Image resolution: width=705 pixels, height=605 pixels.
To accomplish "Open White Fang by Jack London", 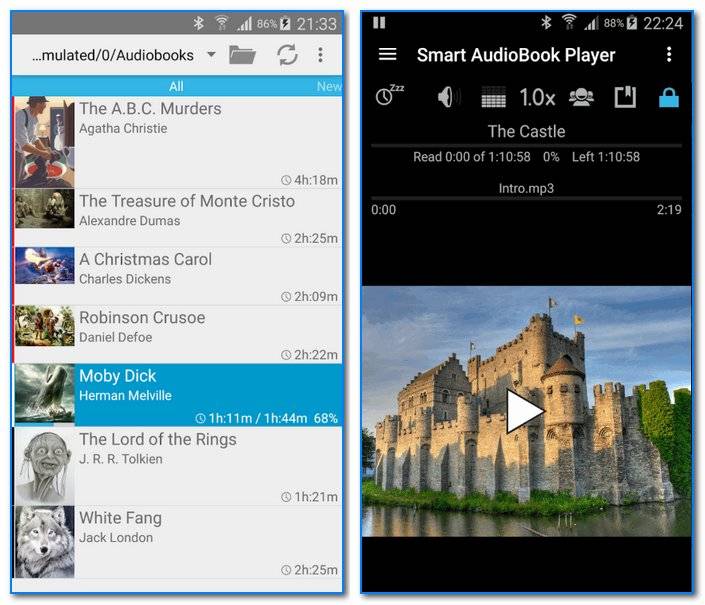I will point(177,542).
